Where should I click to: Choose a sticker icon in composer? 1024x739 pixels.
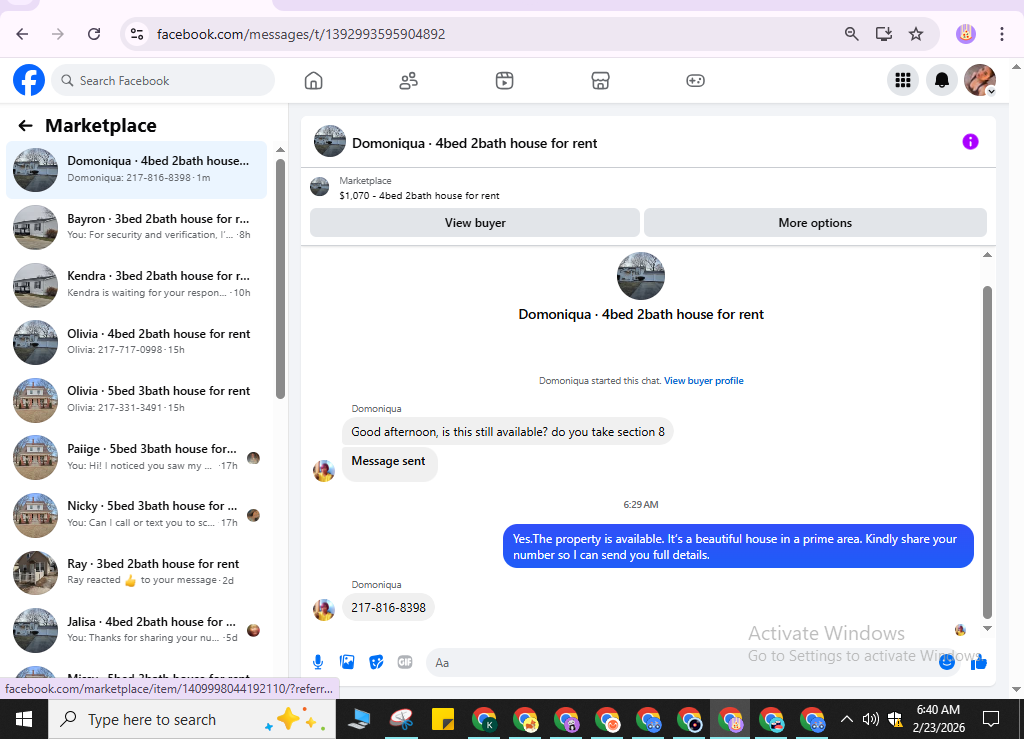(376, 662)
